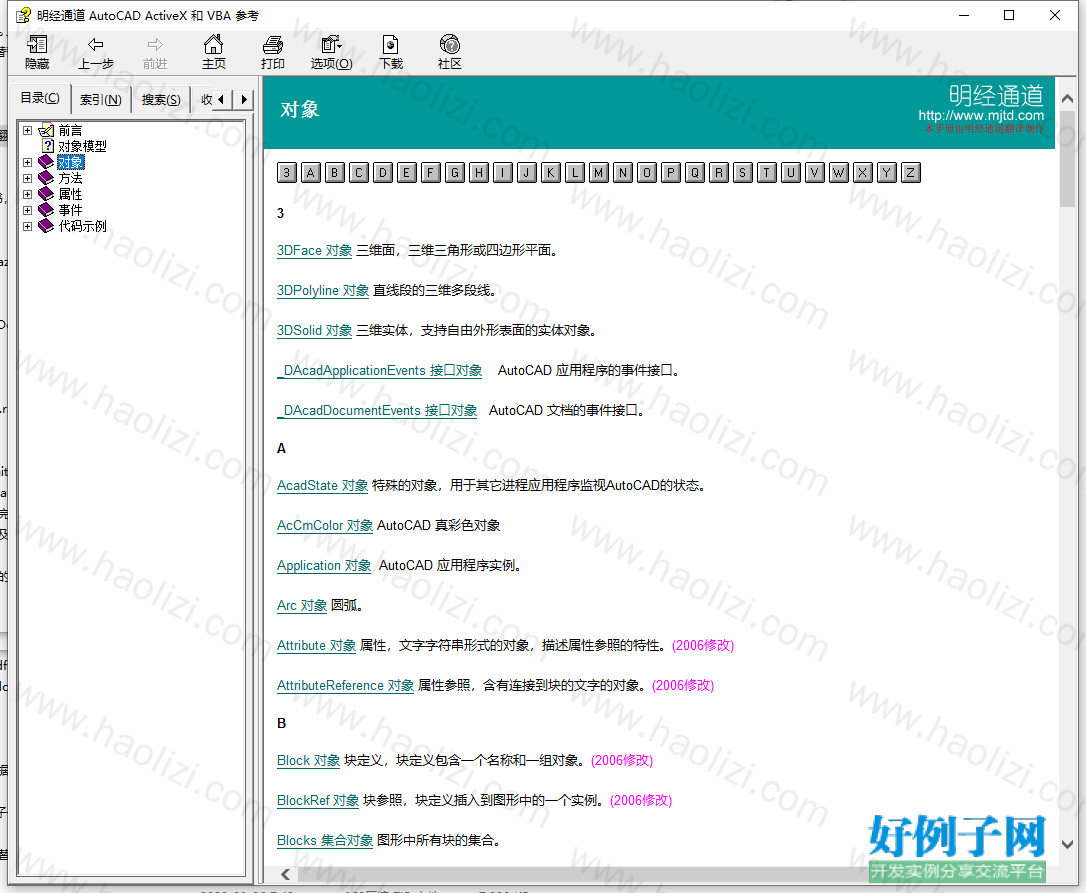
Task: Select 对象模型 in the contents tree
Action: pos(82,146)
